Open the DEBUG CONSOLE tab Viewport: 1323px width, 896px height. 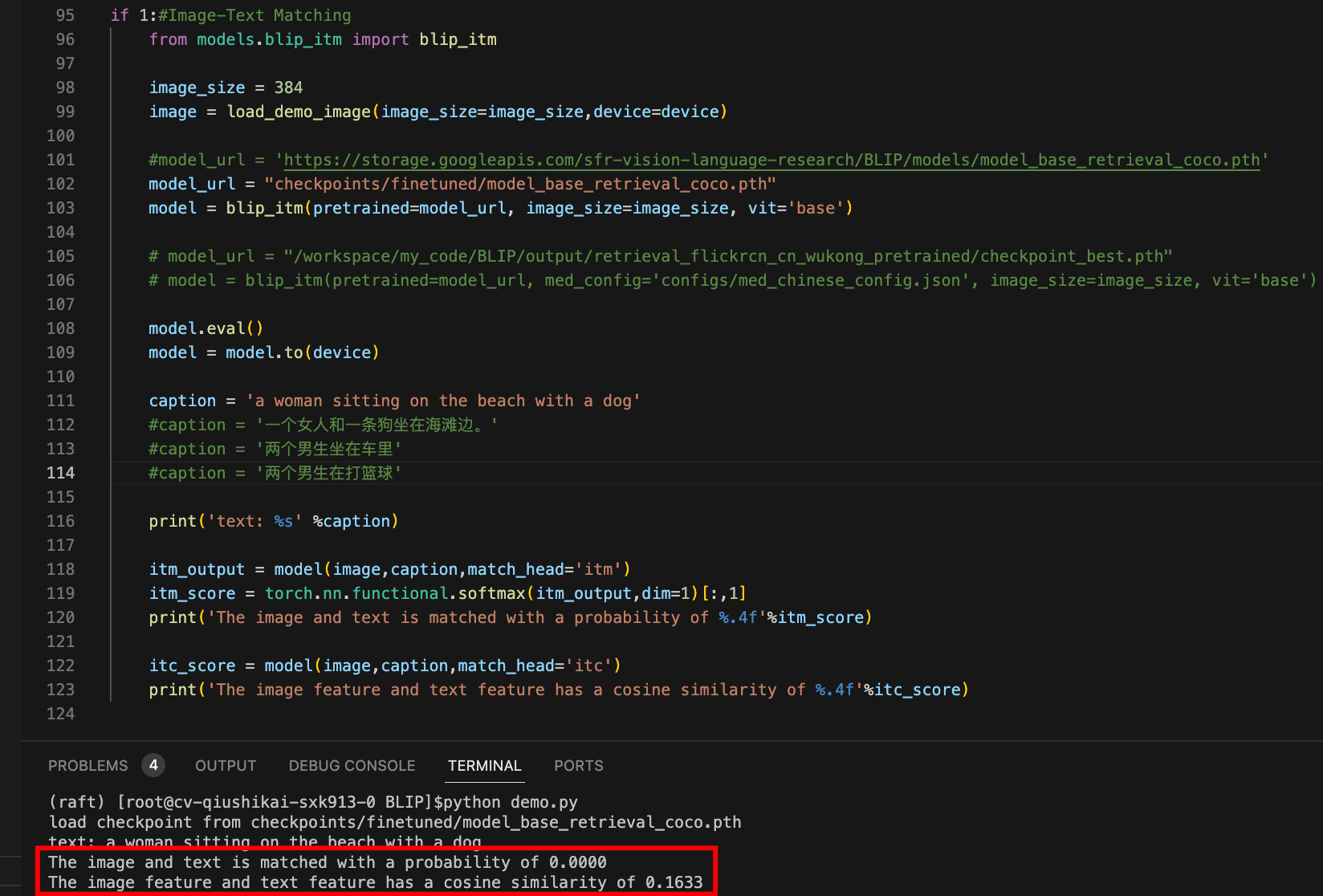tap(352, 765)
